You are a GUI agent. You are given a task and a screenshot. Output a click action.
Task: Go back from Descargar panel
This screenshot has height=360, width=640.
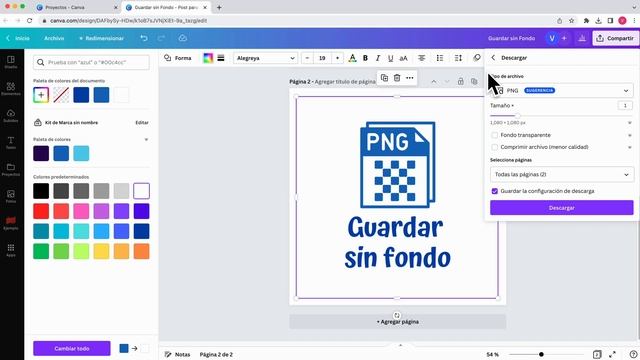(493, 58)
